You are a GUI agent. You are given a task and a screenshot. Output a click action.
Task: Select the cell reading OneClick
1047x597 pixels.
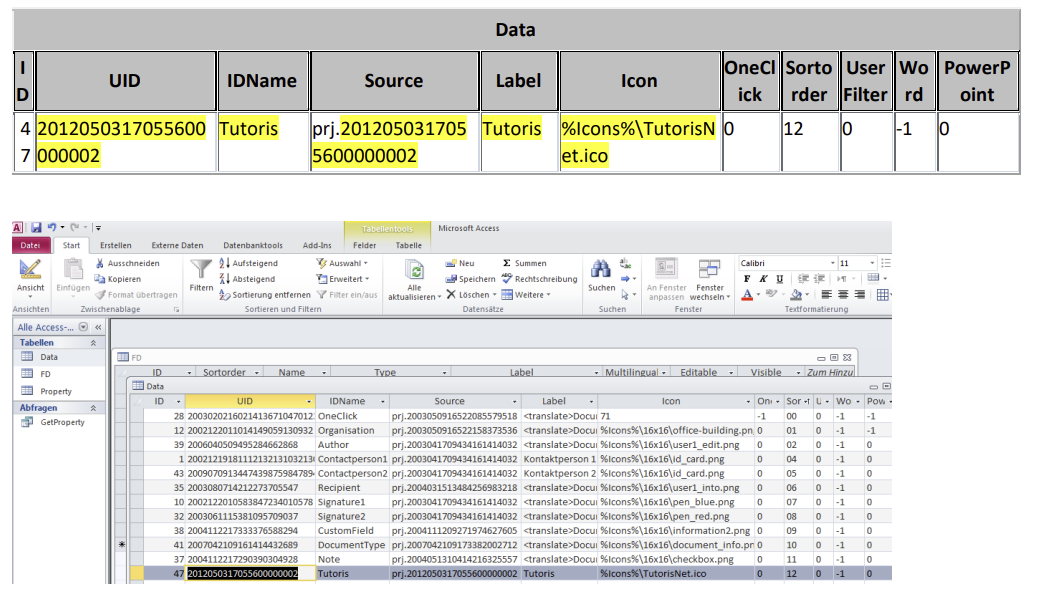pos(352,416)
